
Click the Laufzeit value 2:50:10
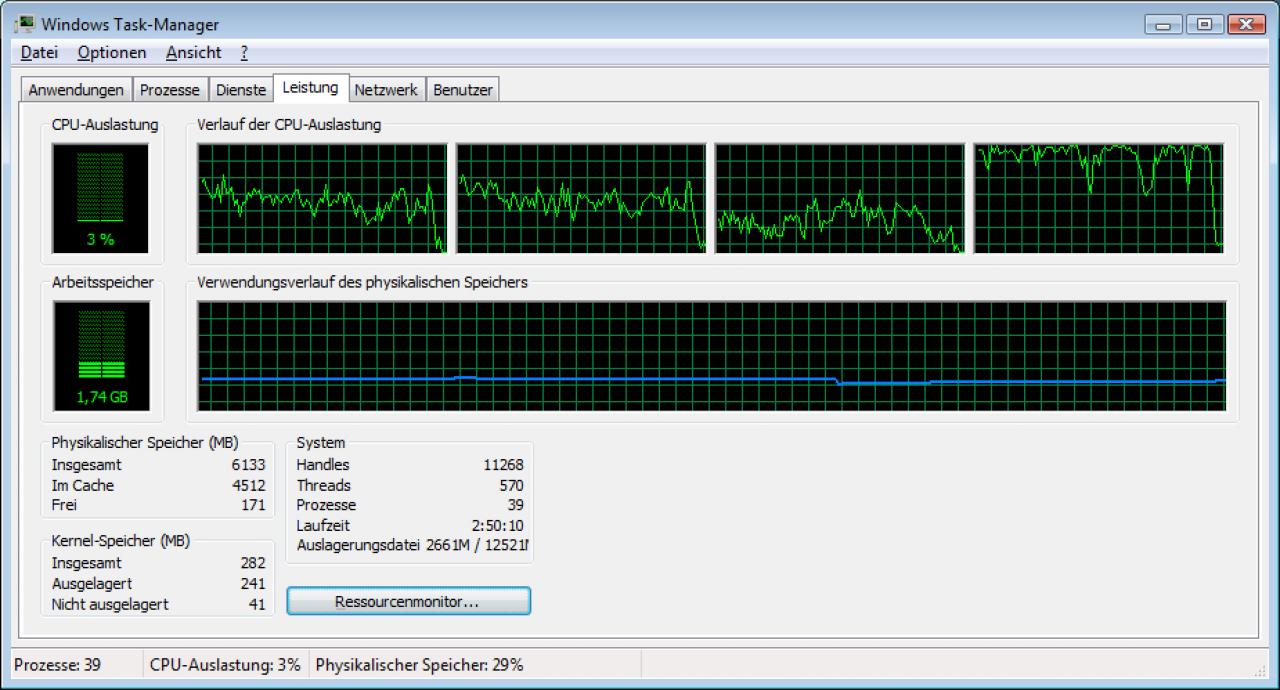pyautogui.click(x=498, y=525)
